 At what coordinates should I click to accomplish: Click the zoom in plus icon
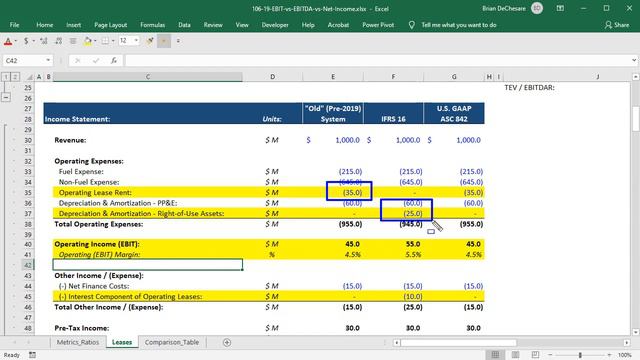click(609, 355)
